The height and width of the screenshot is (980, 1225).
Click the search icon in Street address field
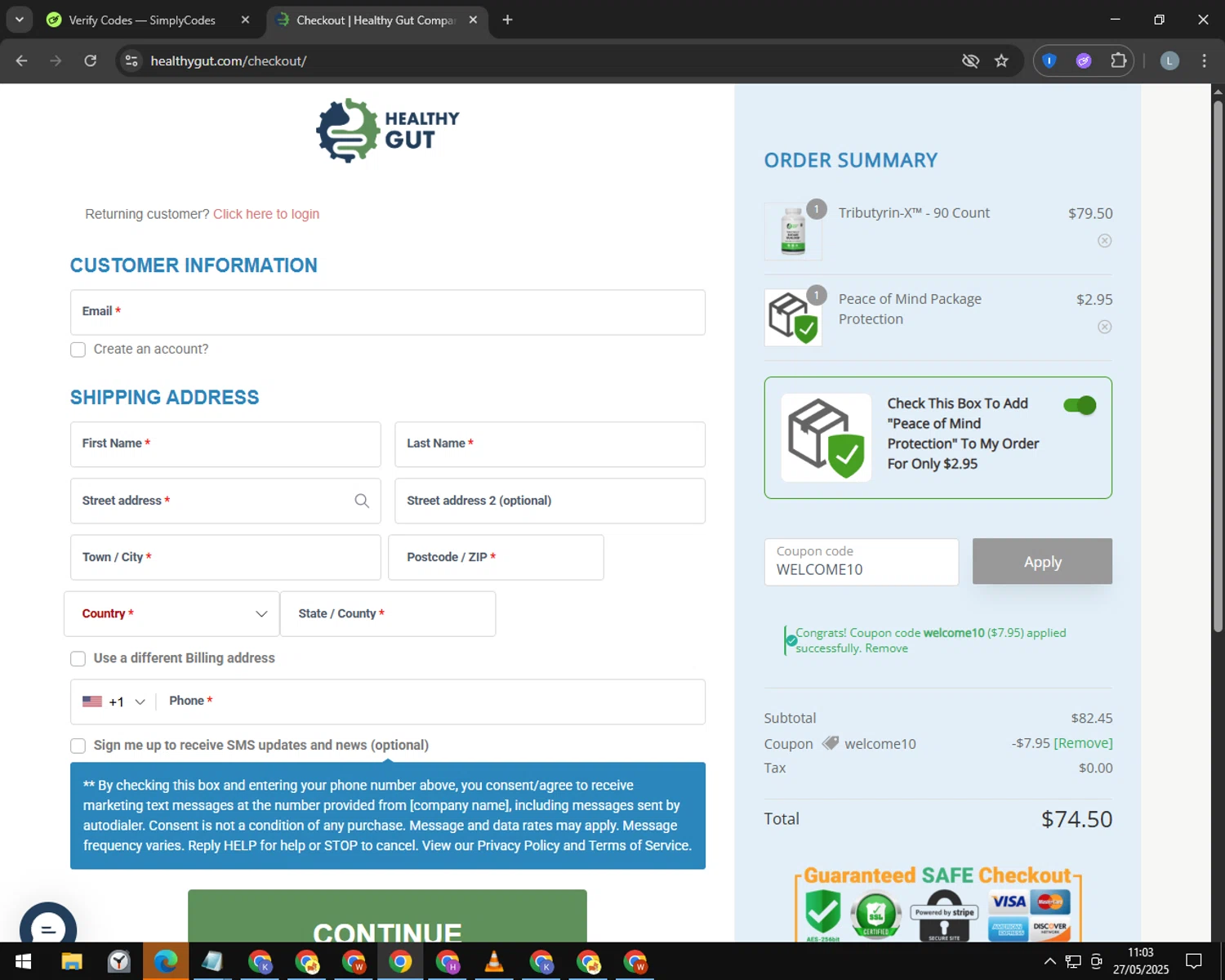(362, 501)
